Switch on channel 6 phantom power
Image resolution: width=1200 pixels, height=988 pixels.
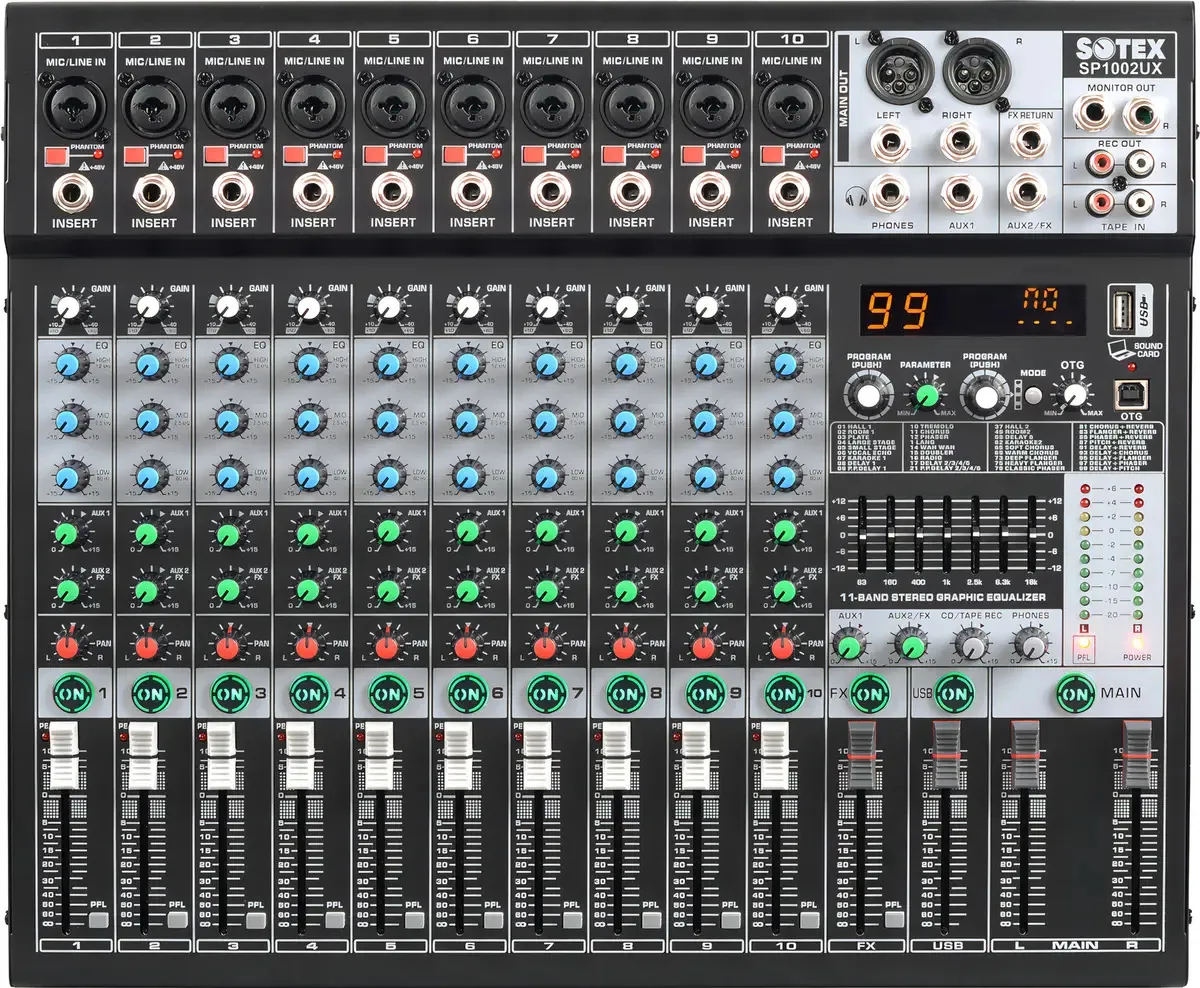click(x=454, y=156)
